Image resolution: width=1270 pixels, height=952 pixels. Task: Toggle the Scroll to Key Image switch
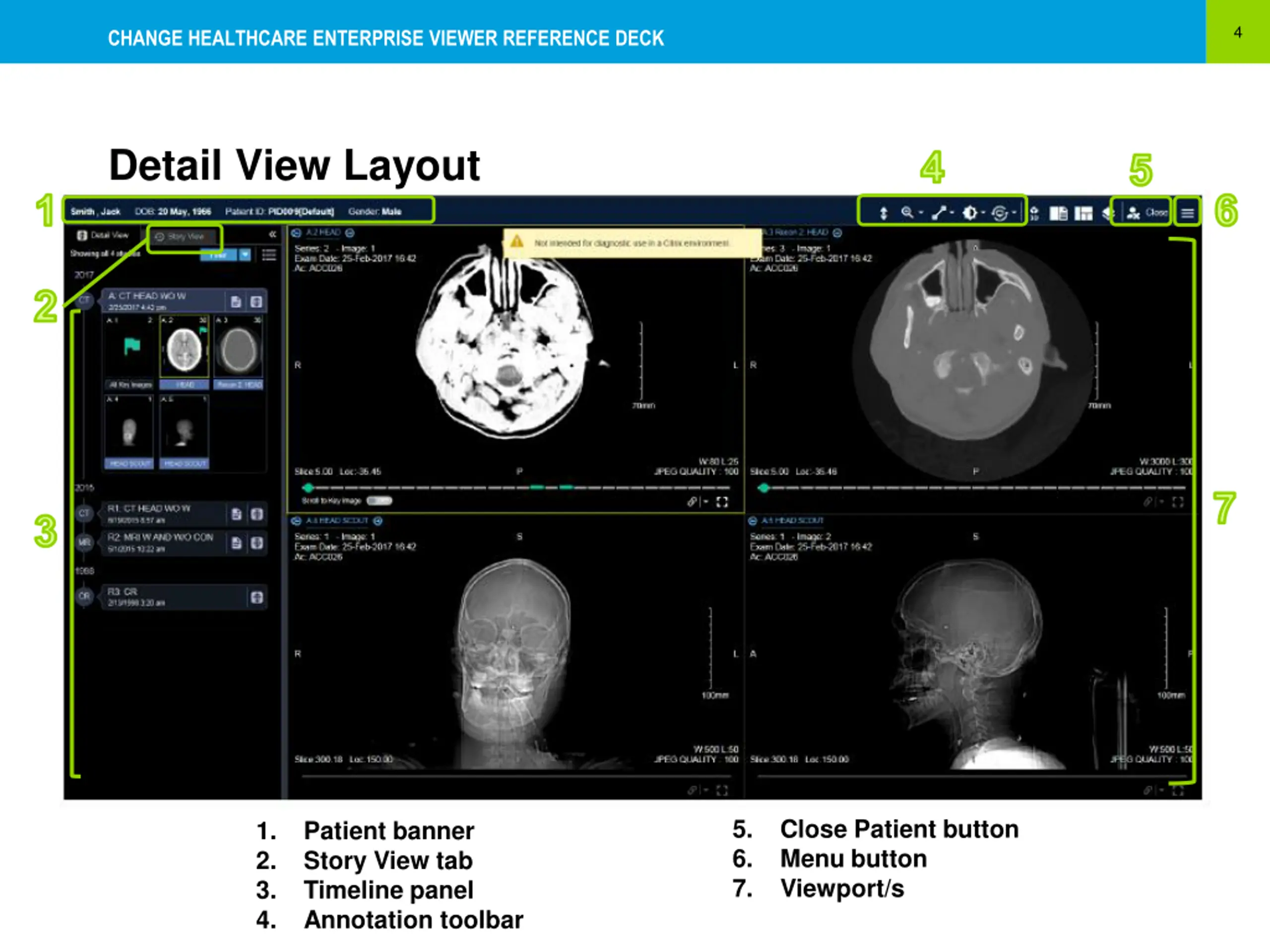[380, 501]
